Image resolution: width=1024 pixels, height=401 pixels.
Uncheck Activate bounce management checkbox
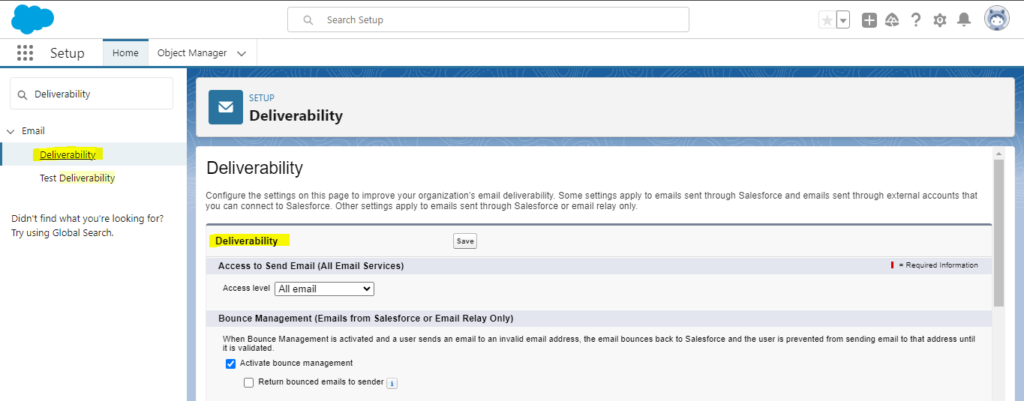(231, 363)
